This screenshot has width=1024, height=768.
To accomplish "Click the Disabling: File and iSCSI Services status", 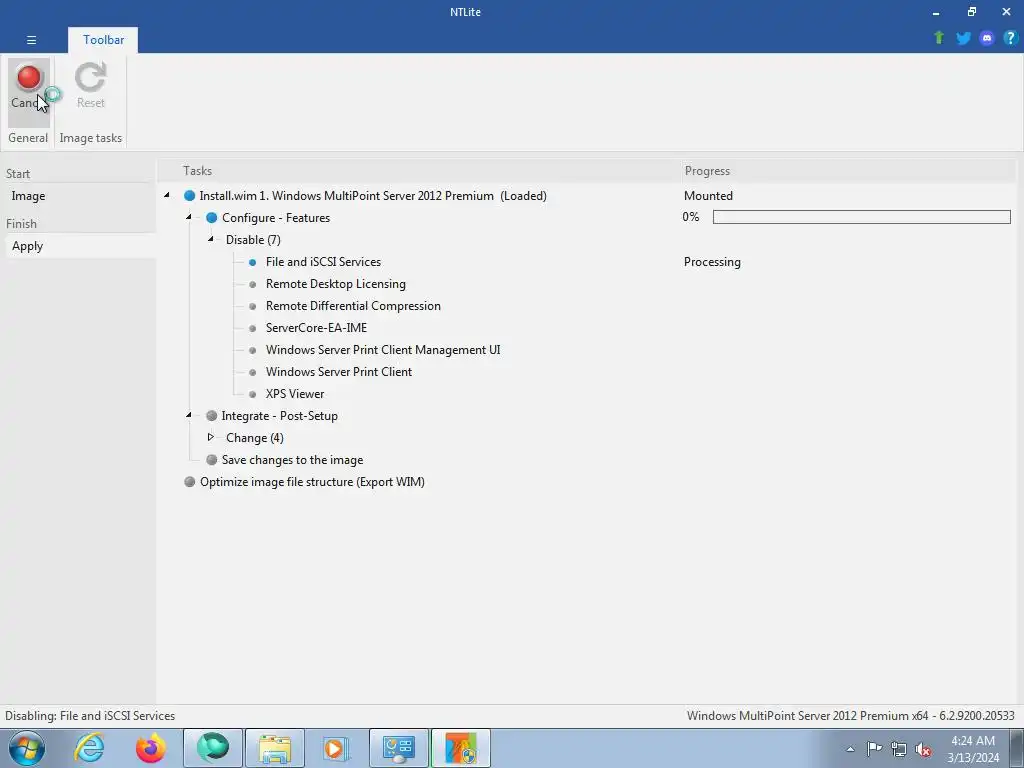I will (x=90, y=716).
